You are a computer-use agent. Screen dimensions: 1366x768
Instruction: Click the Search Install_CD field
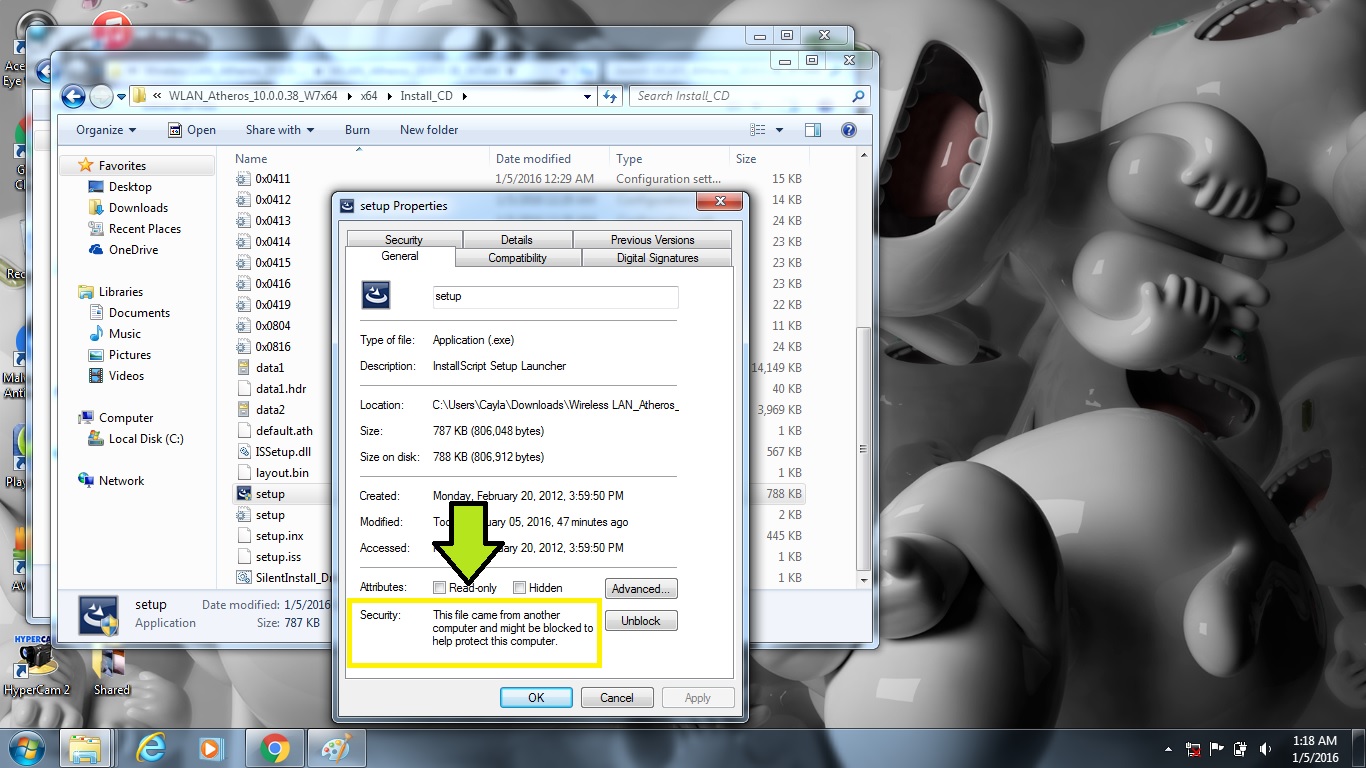click(749, 96)
